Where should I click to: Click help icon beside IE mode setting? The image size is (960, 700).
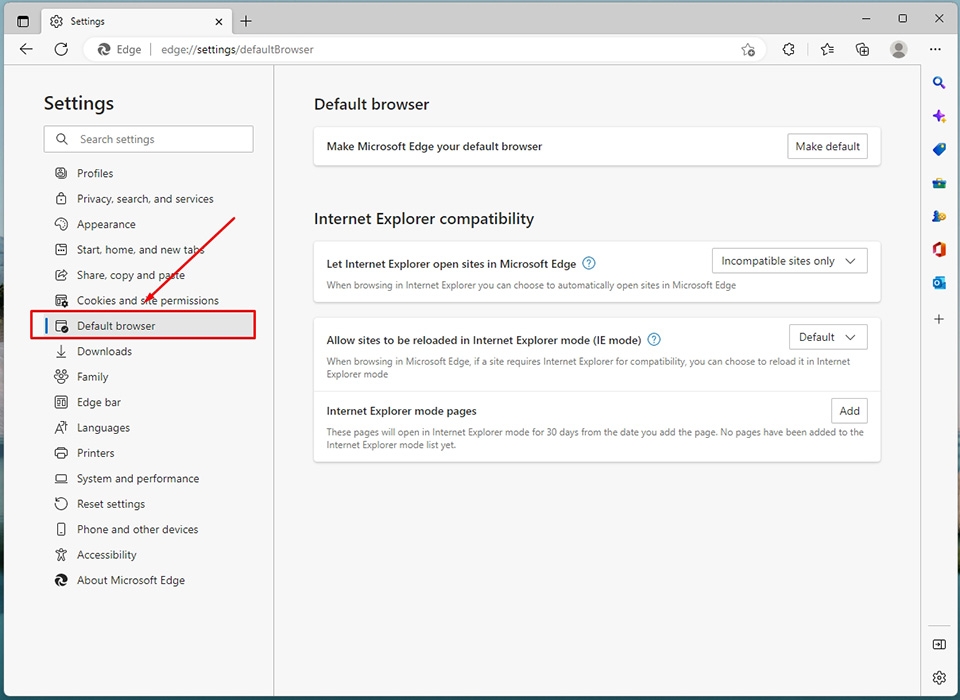point(654,339)
